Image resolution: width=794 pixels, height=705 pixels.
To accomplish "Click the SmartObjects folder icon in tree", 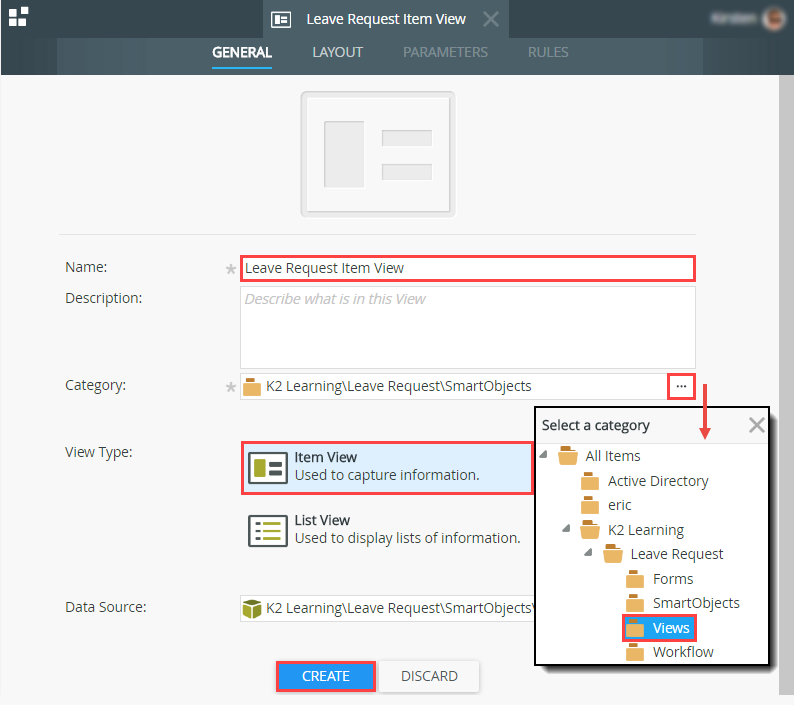I will (x=635, y=603).
